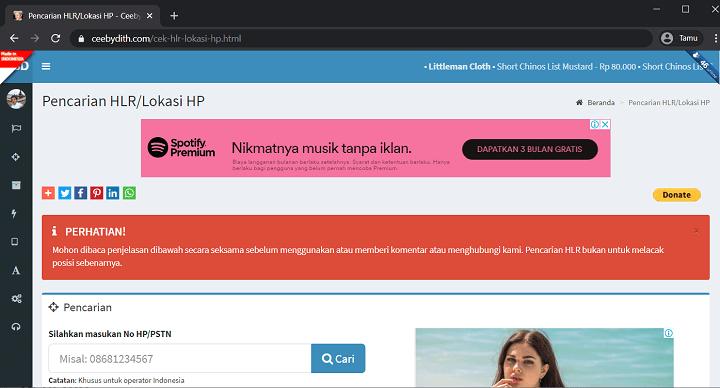Click the Pencarian panel crosshair icon

click(x=54, y=307)
